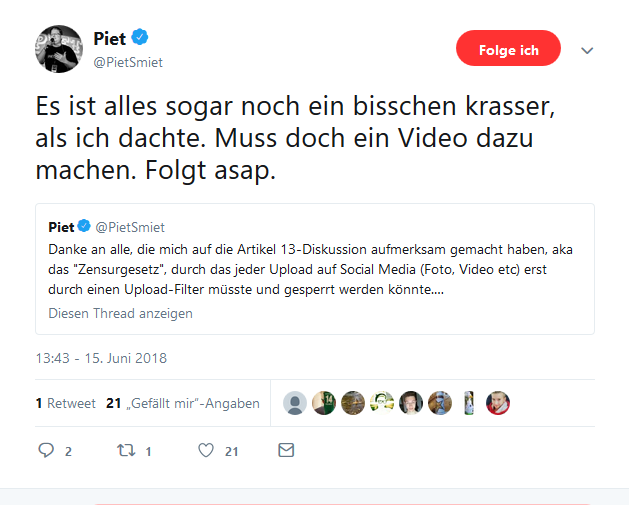Click default grey silhouette liker avatar
The width and height of the screenshot is (629, 505).
(x=295, y=403)
